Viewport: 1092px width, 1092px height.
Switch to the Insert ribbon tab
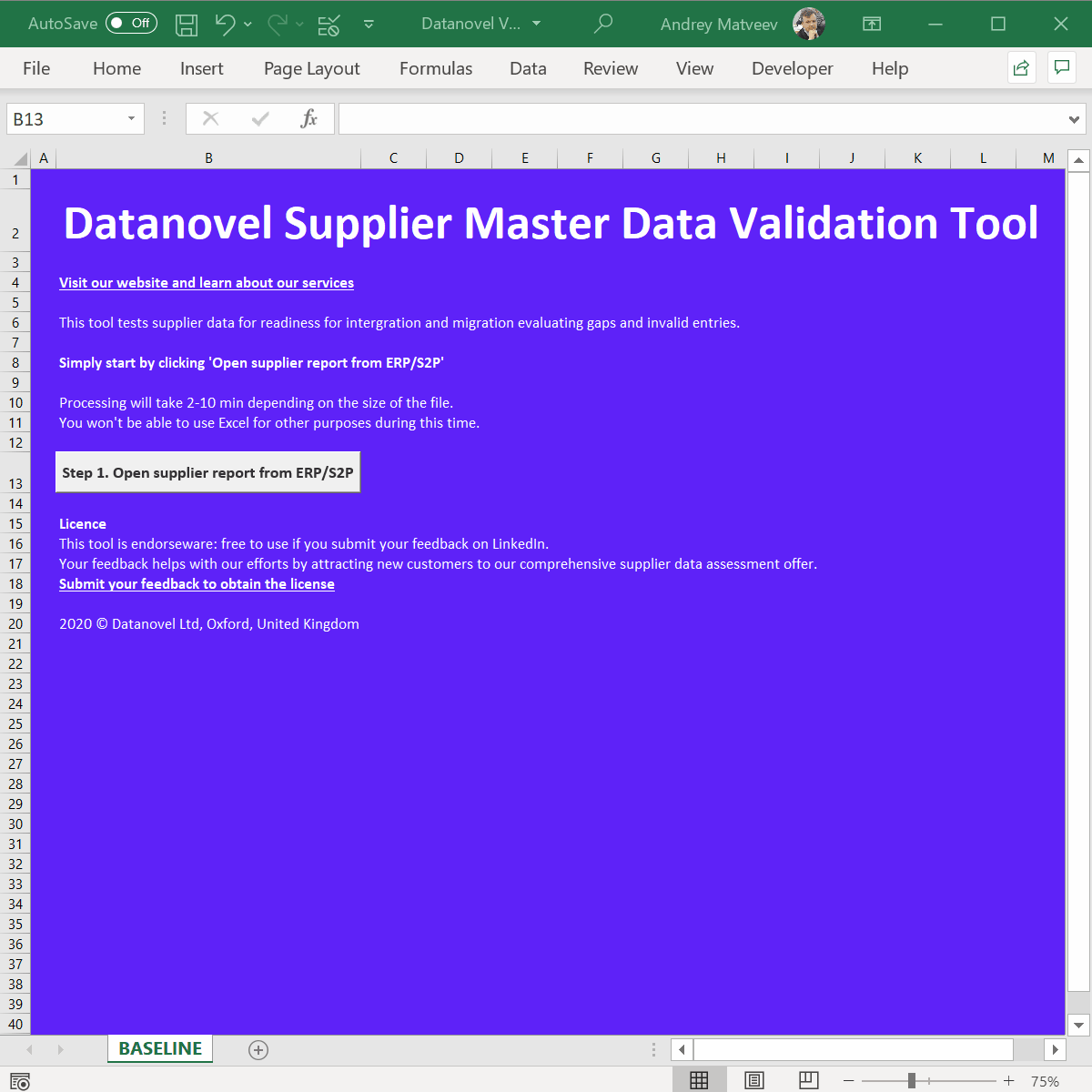pos(202,68)
